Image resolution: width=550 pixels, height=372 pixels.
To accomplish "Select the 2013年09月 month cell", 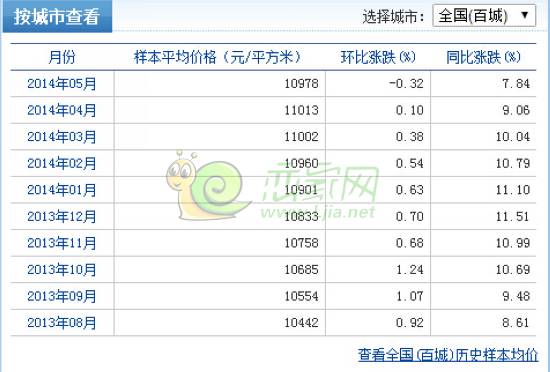I will click(x=62, y=296).
